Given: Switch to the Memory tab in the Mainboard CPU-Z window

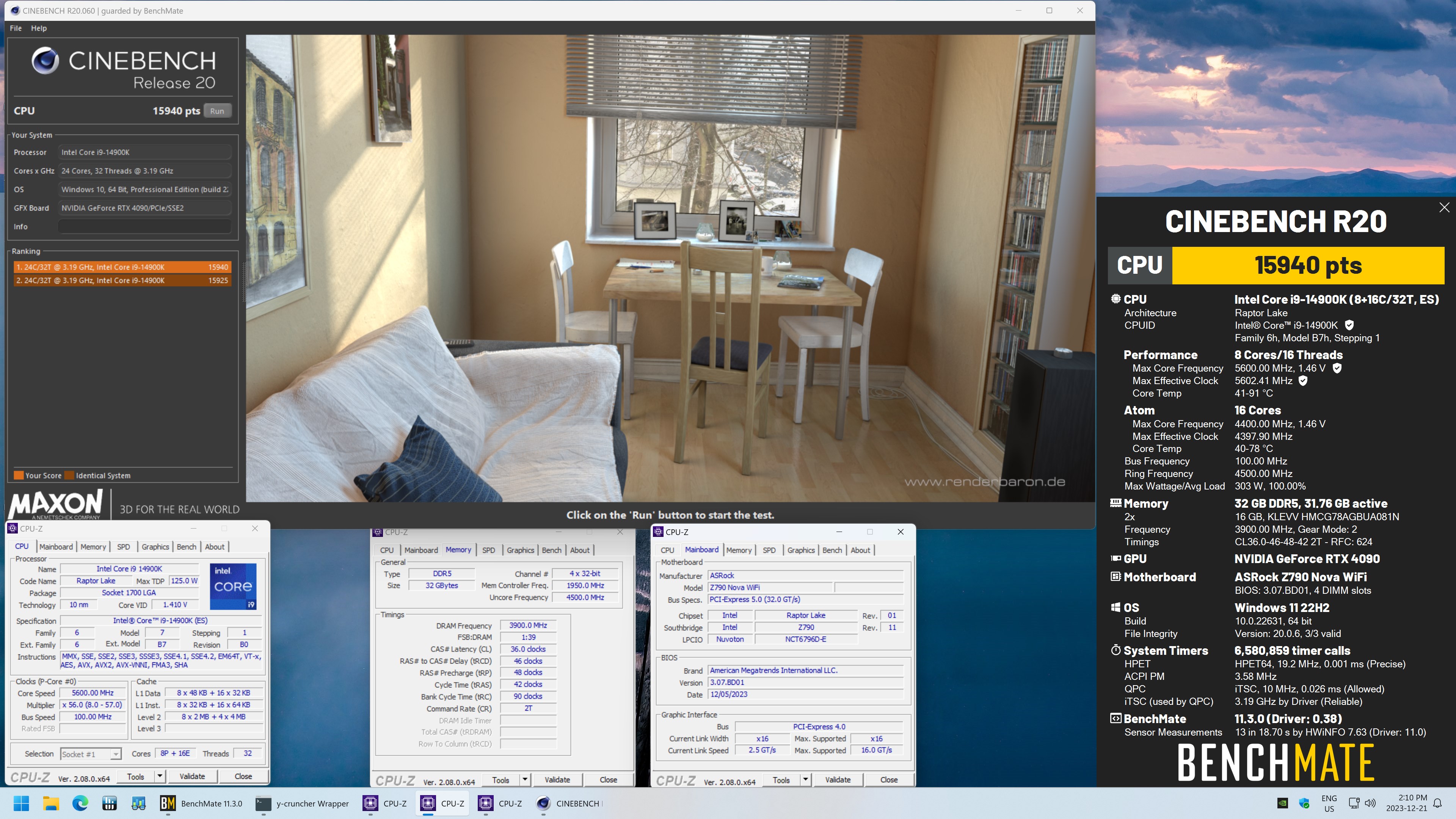Looking at the screenshot, I should [739, 550].
